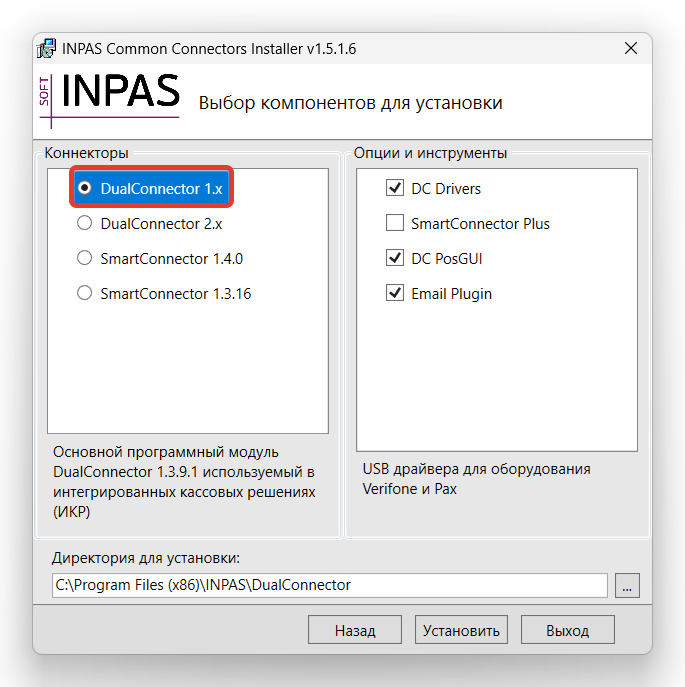
Task: Select DualConnector 1.x radio button
Action: 85,188
